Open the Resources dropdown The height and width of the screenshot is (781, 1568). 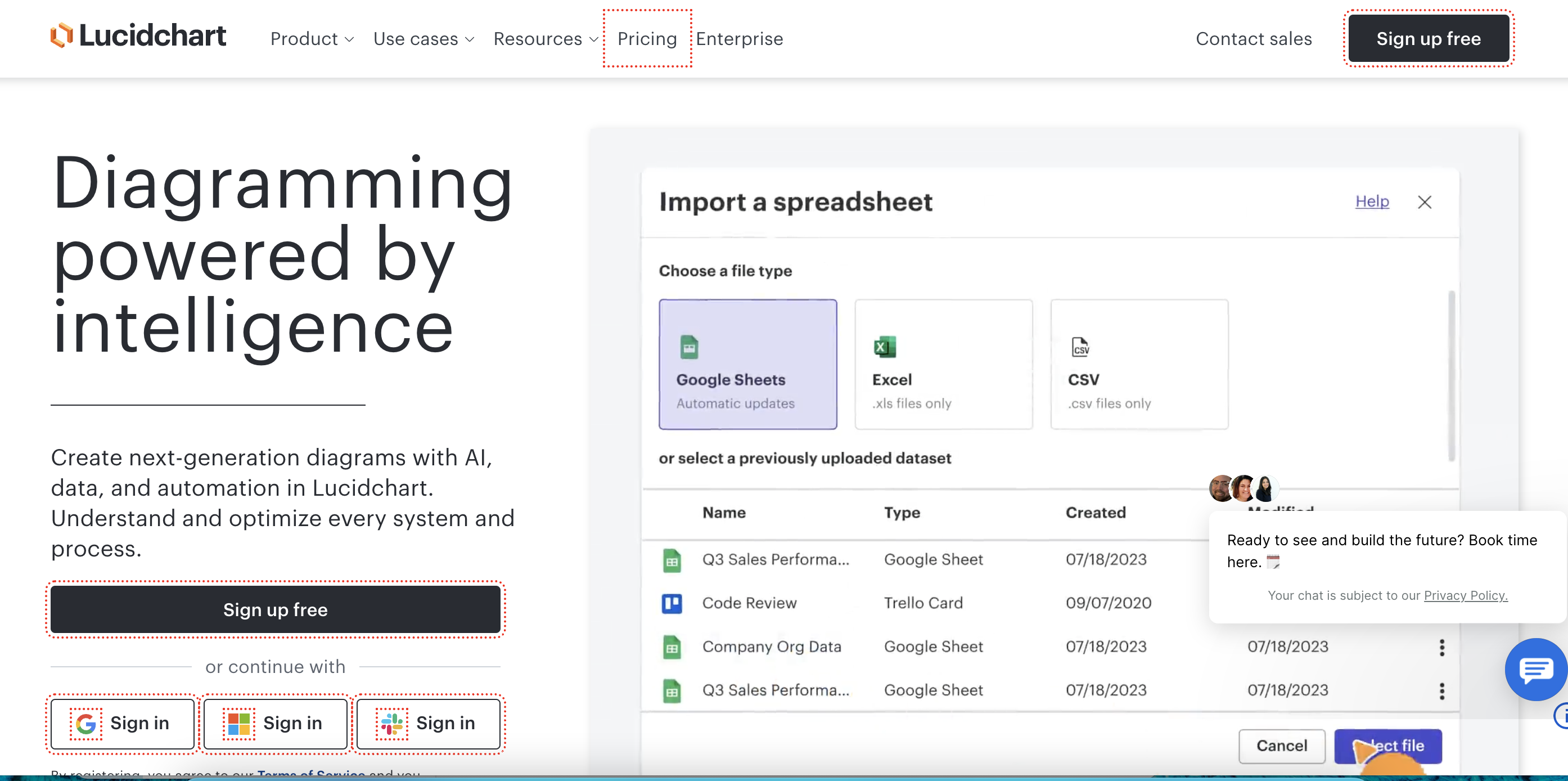click(546, 39)
